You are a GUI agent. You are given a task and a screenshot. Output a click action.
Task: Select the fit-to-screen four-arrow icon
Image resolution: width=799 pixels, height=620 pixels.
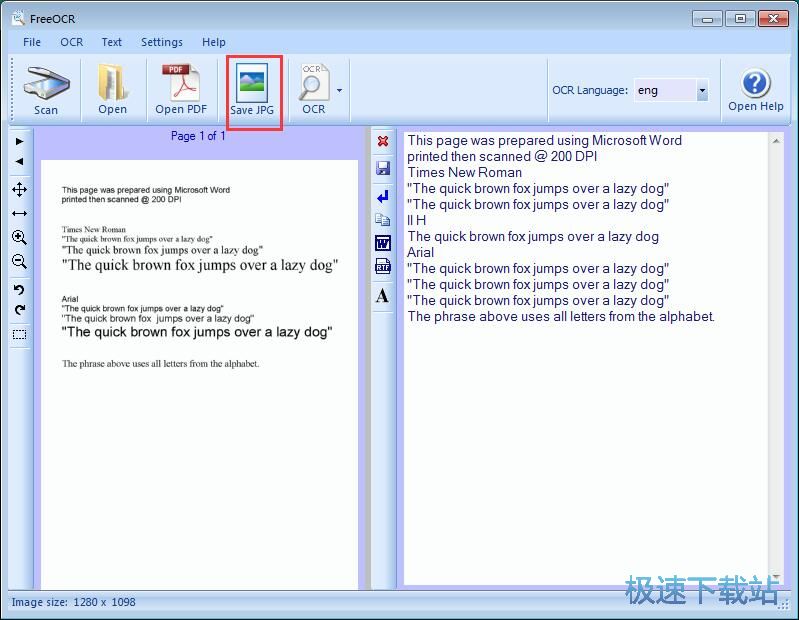click(x=19, y=190)
